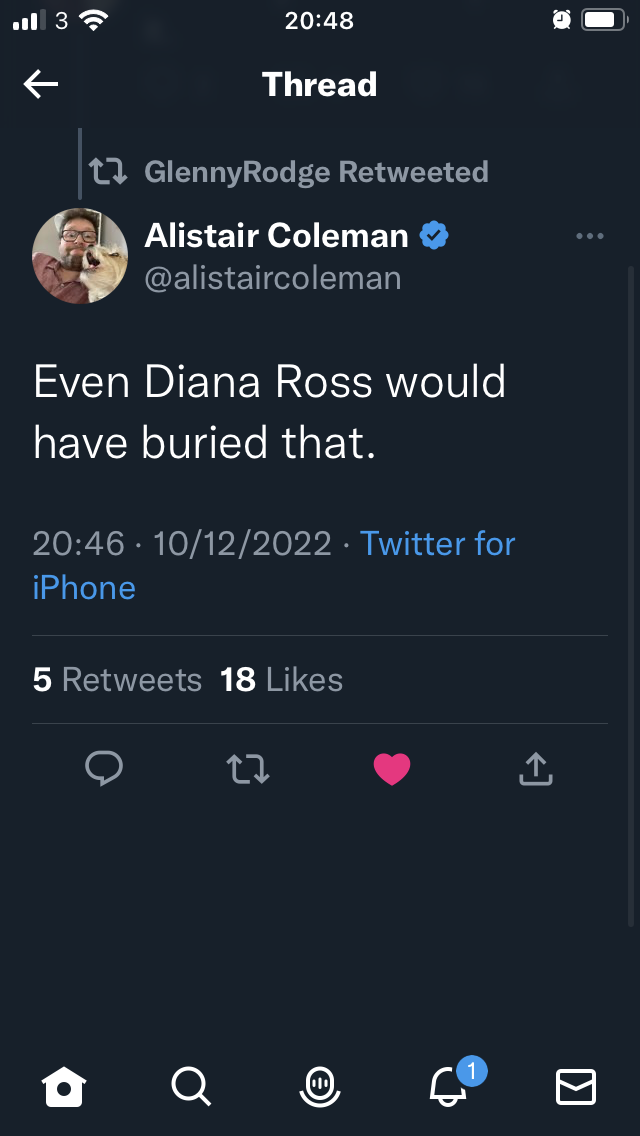Open Alistair Coleman's profile by name

[x=277, y=236]
